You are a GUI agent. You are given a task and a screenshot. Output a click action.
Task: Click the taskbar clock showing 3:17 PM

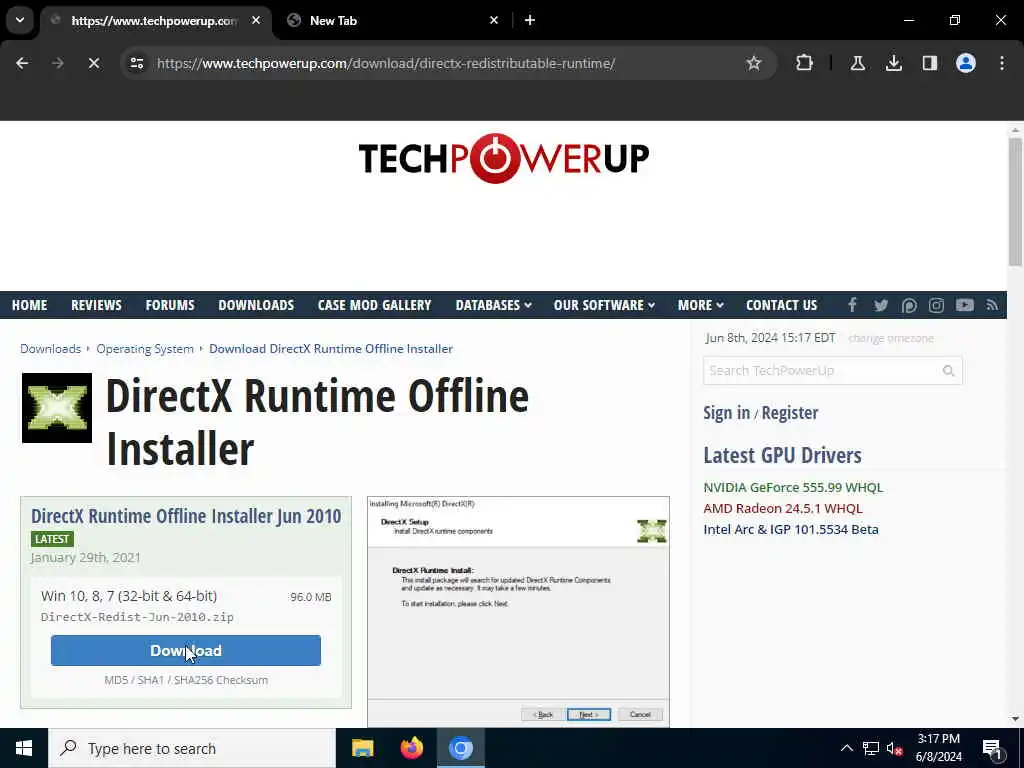[x=938, y=748]
